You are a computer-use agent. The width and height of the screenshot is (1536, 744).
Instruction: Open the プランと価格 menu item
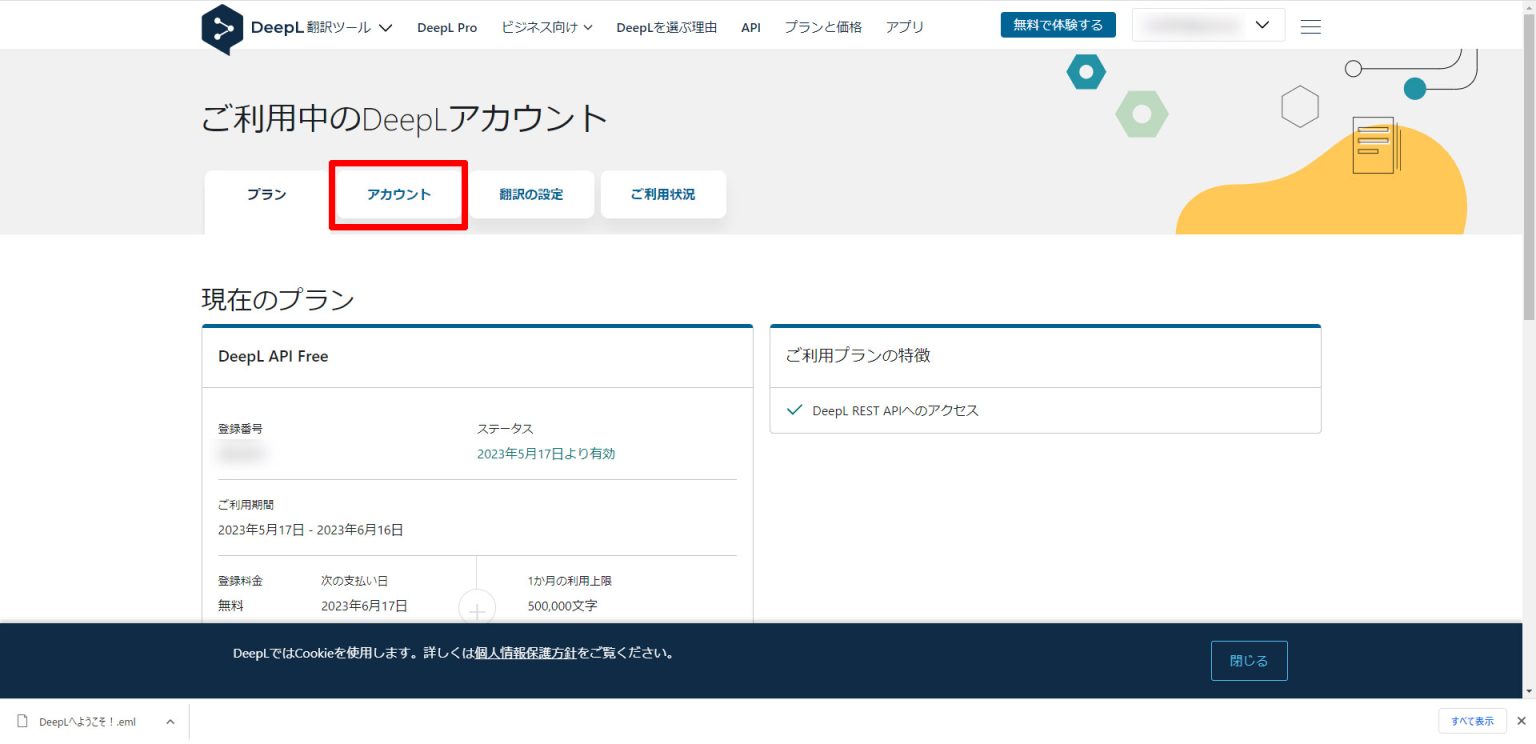click(822, 27)
